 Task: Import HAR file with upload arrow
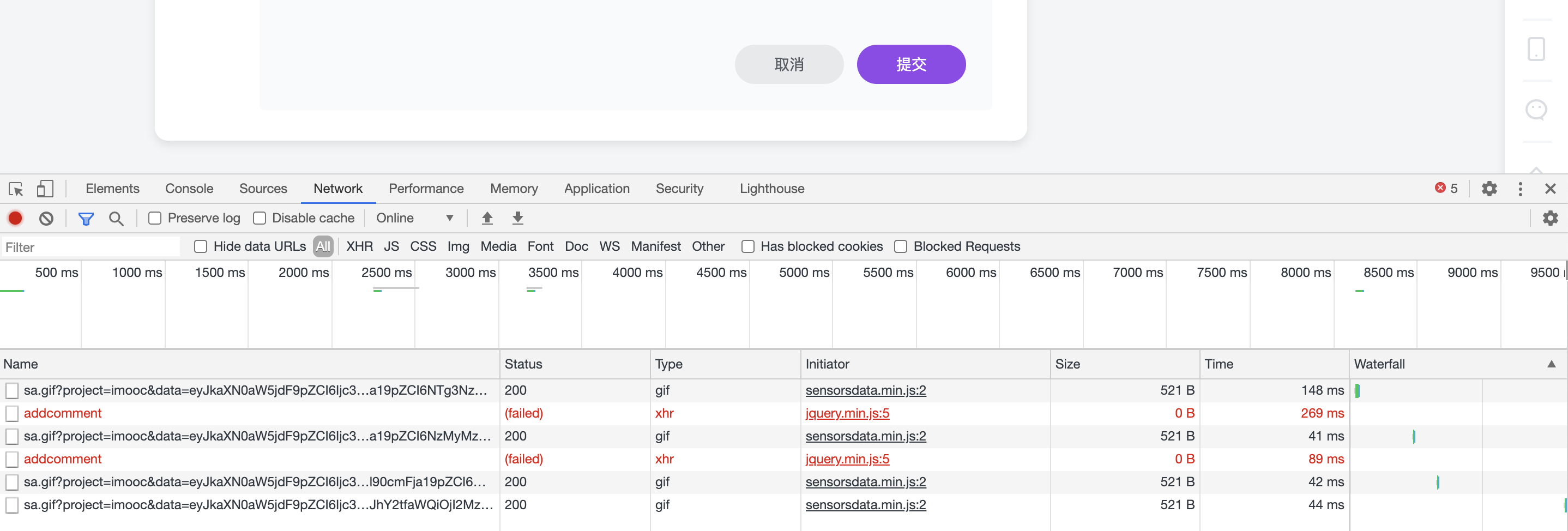click(x=487, y=218)
